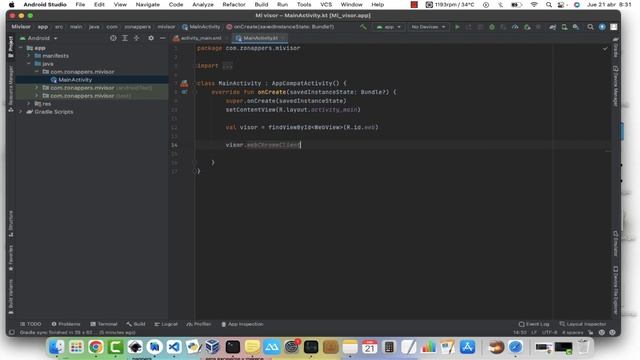
Task: Expand Gradle Scripts node
Action: click(21, 111)
